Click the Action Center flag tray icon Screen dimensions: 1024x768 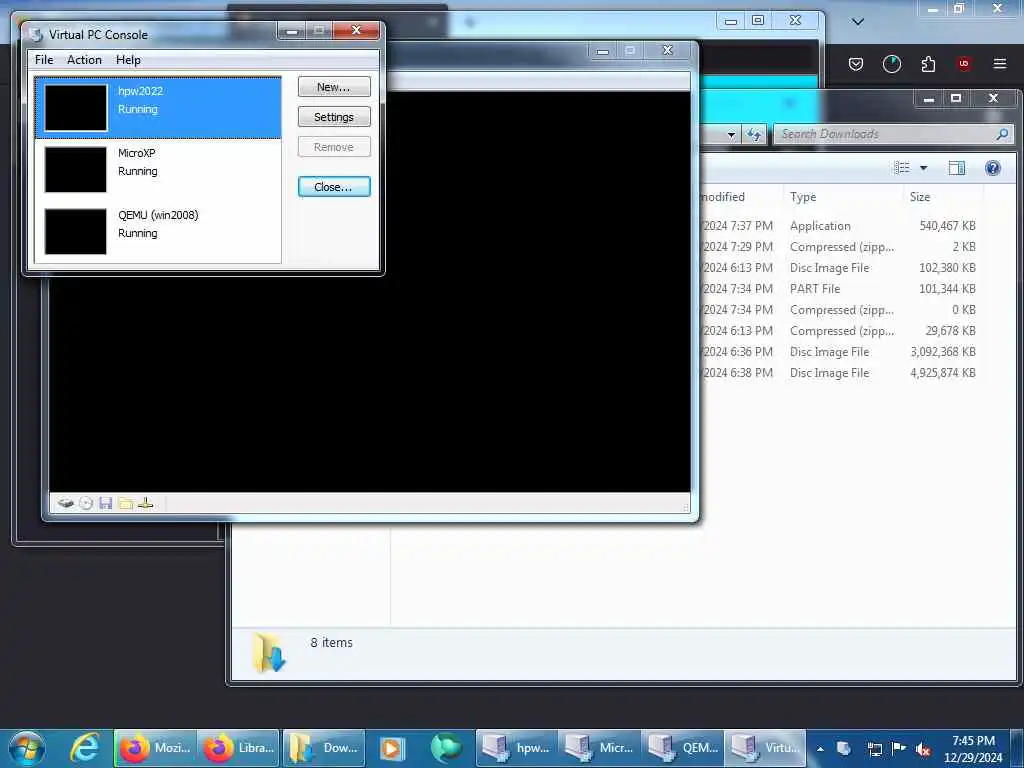click(899, 749)
